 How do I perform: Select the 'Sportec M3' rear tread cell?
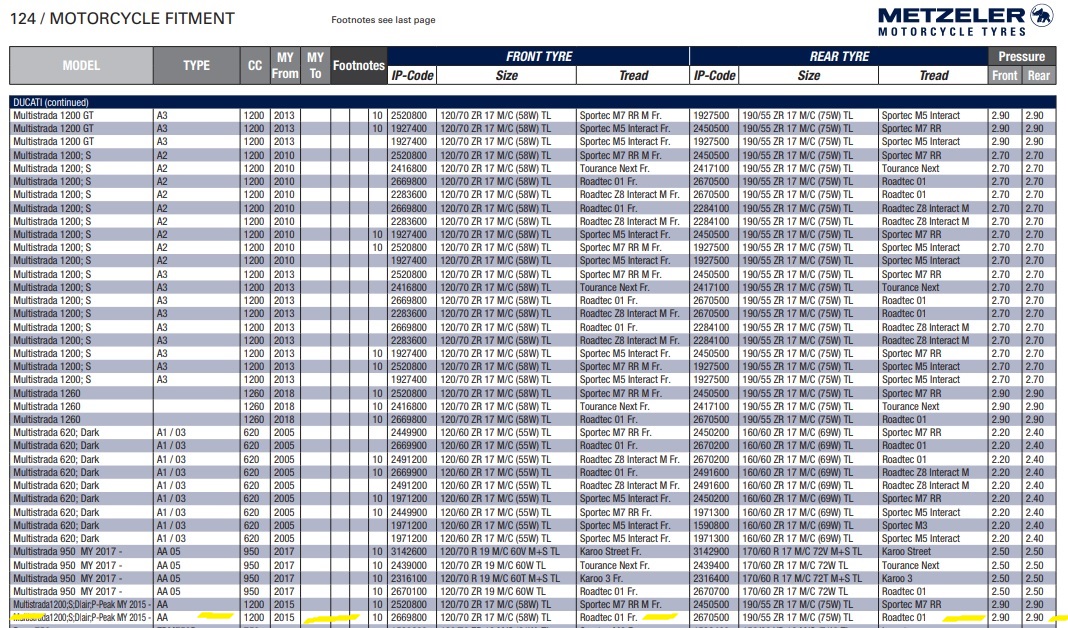pyautogui.click(x=904, y=525)
